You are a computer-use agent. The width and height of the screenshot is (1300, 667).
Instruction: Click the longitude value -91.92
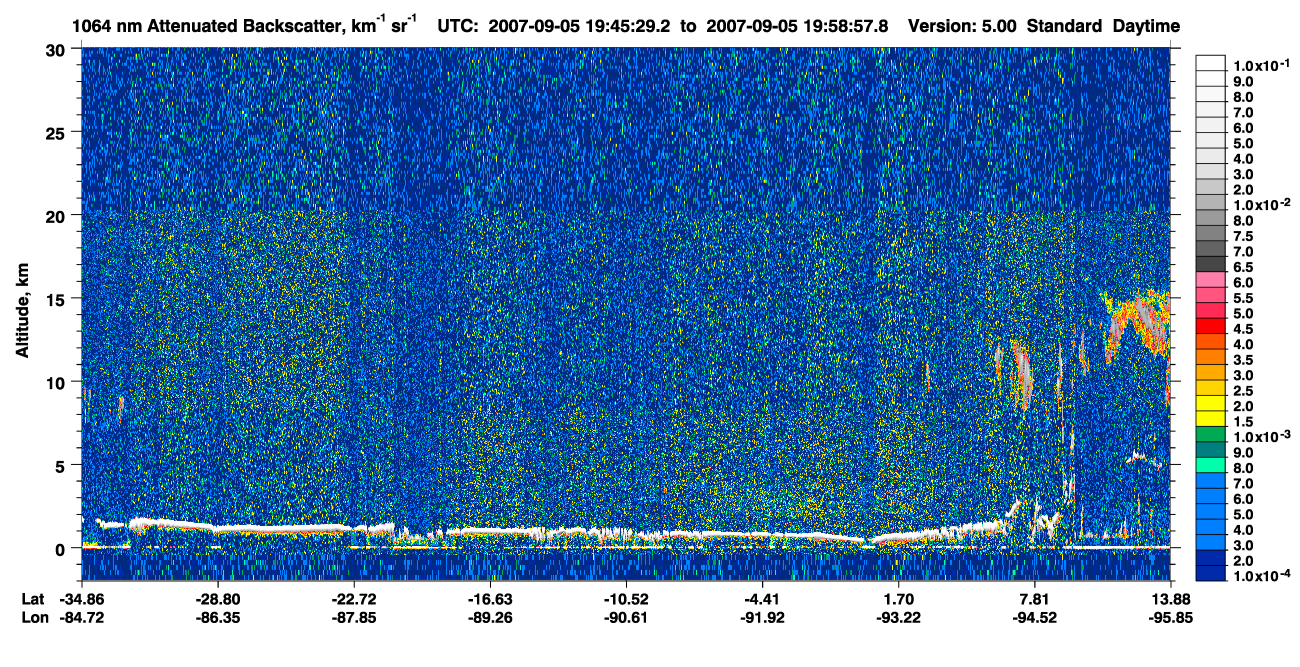[762, 617]
